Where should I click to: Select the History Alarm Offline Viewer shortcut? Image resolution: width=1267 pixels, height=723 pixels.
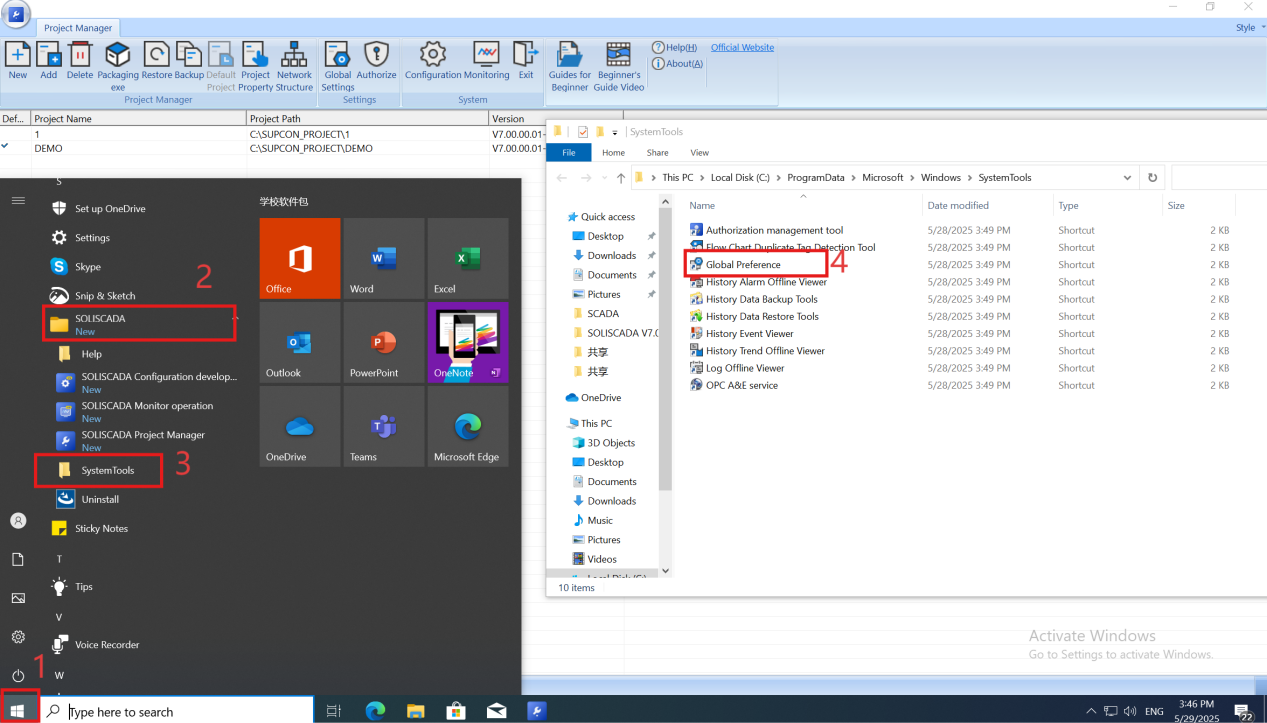point(758,282)
